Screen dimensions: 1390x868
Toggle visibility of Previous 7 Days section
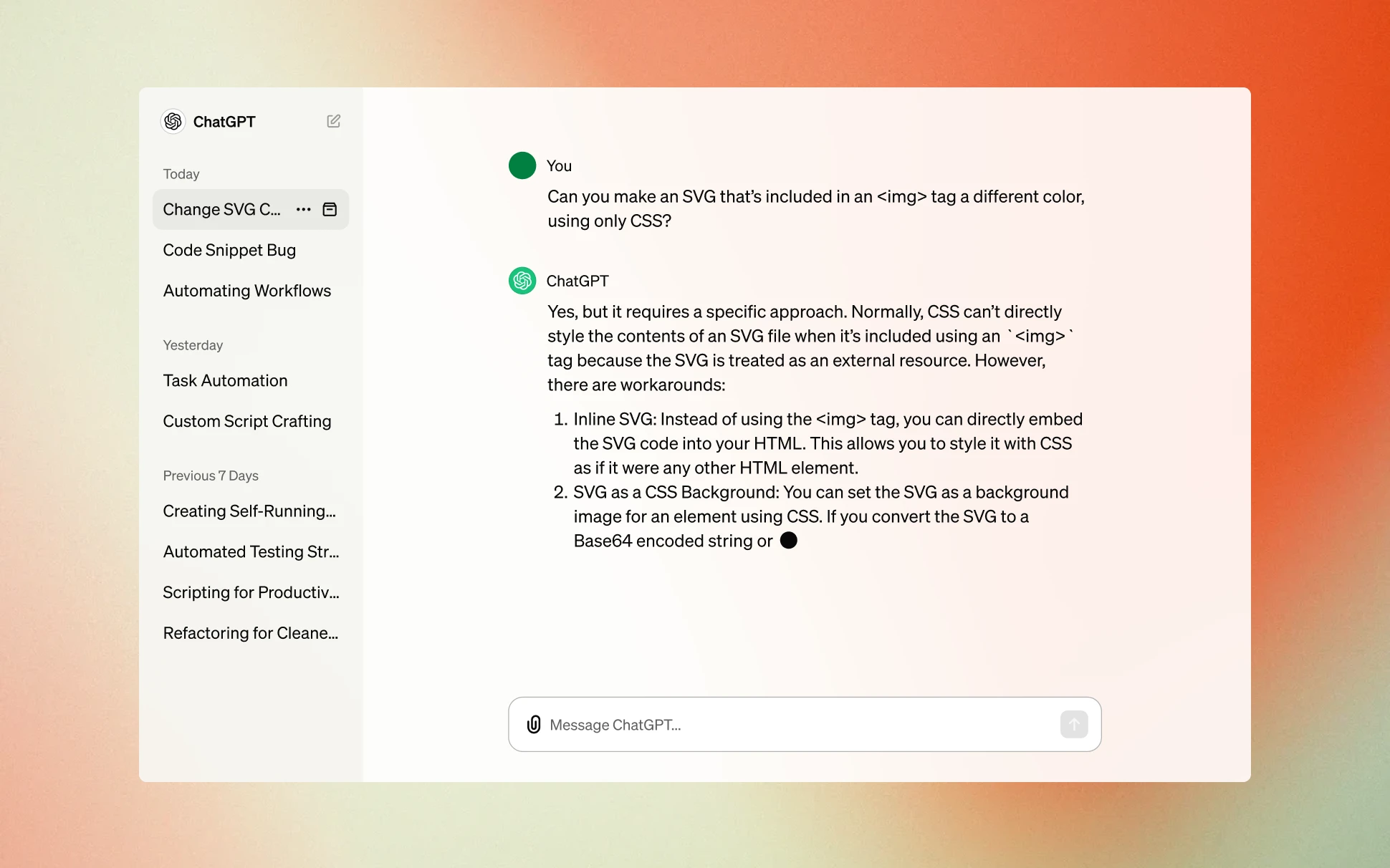coord(211,475)
